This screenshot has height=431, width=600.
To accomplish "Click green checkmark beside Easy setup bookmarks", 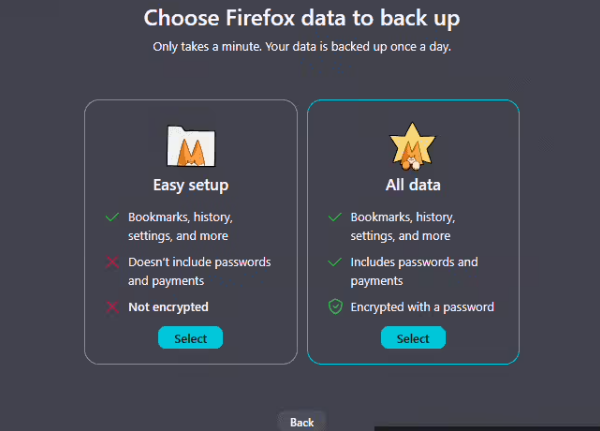I will tap(111, 217).
